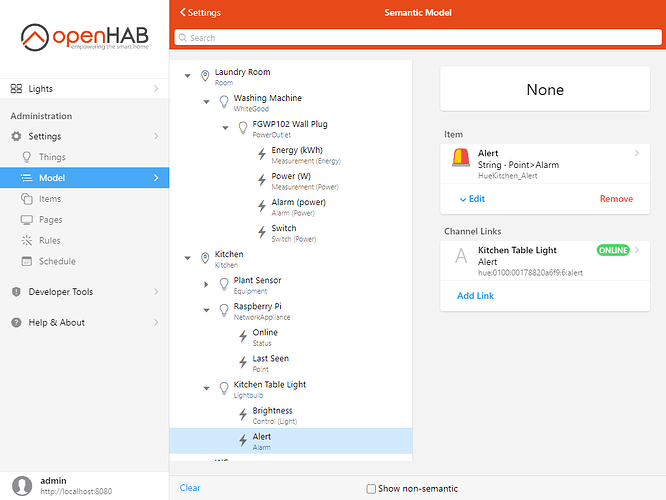Click the Help & About question icon
Image resolution: width=666 pixels, height=500 pixels.
16,323
